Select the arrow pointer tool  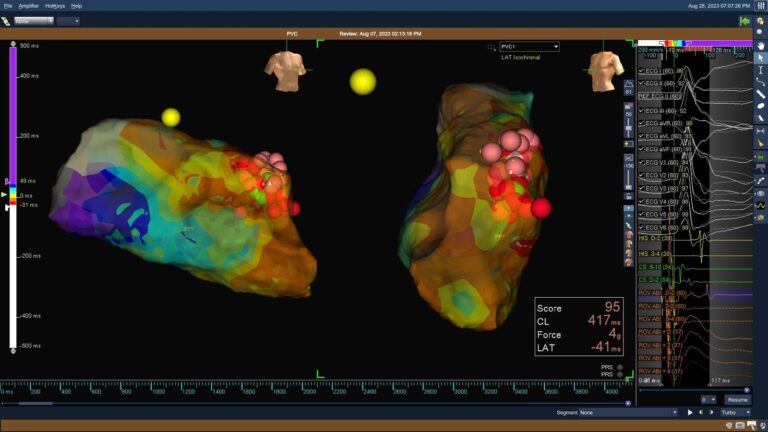click(x=760, y=58)
